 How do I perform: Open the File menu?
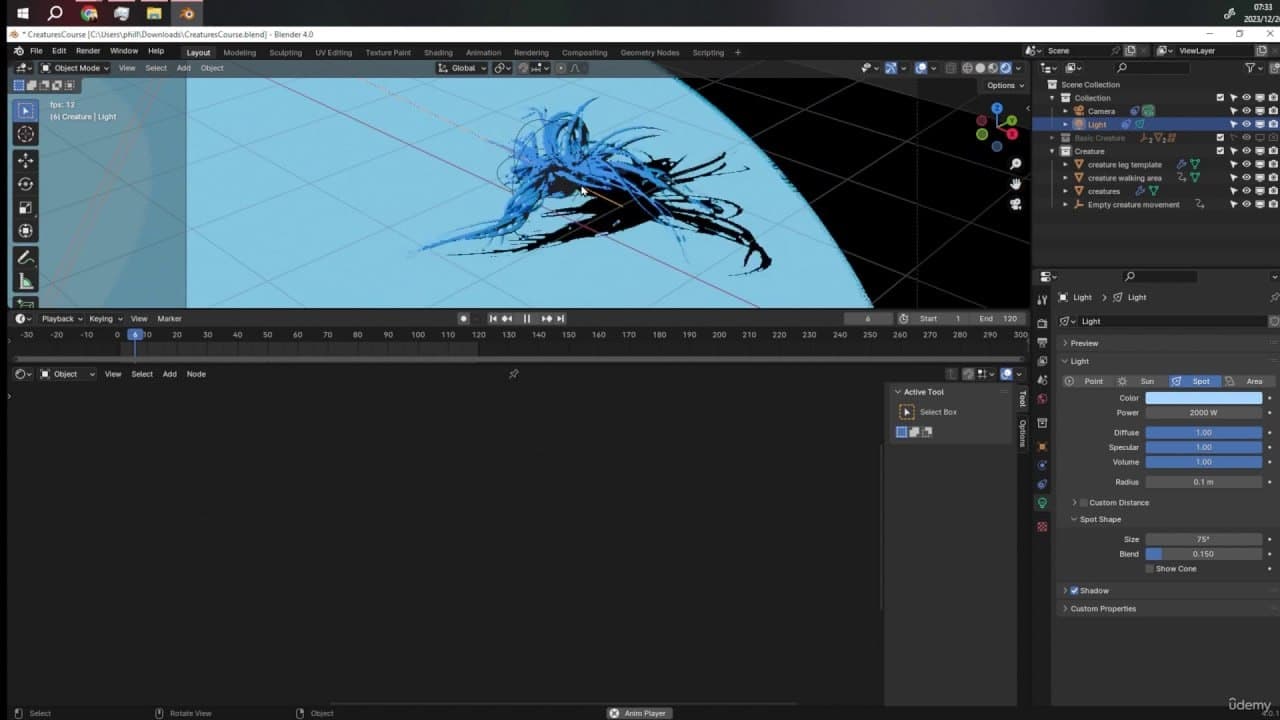click(x=36, y=52)
